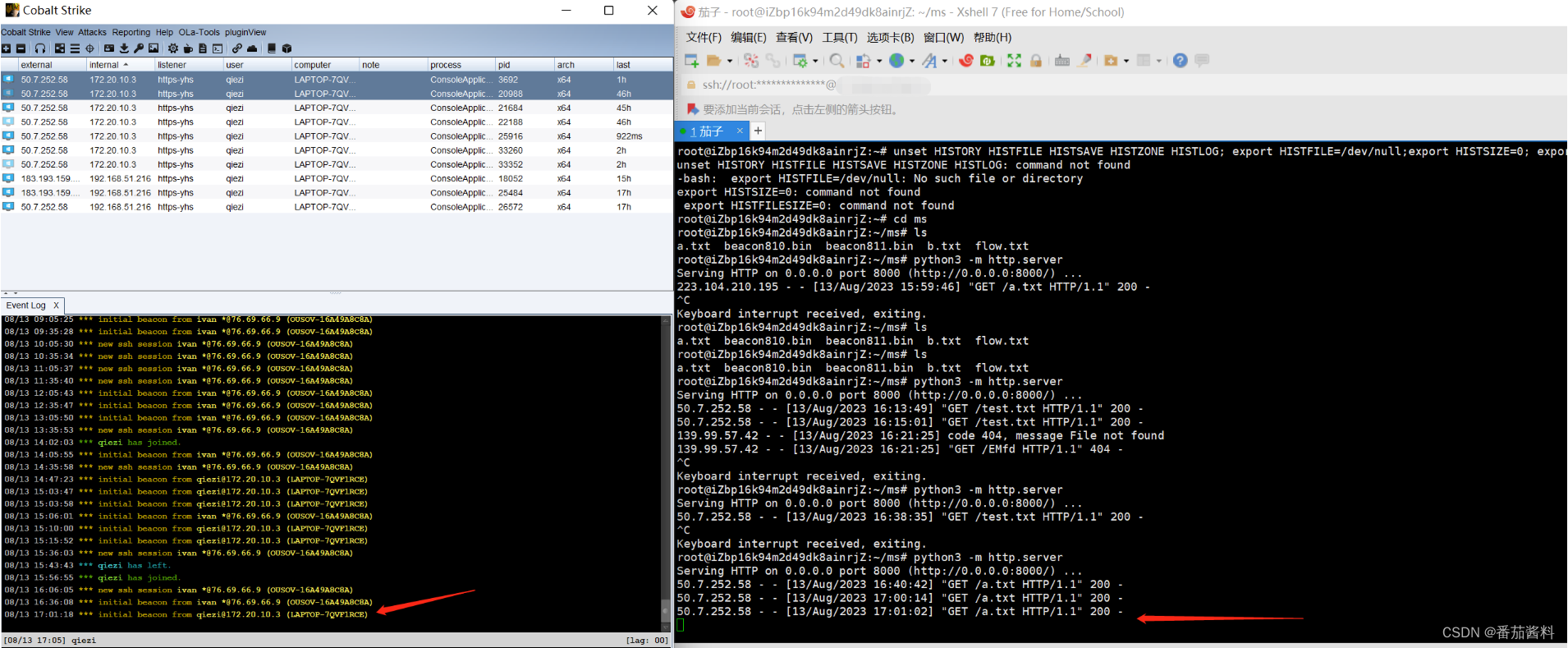Click Xshell Open folder icon
This screenshot has height=648, width=1568.
(713, 61)
